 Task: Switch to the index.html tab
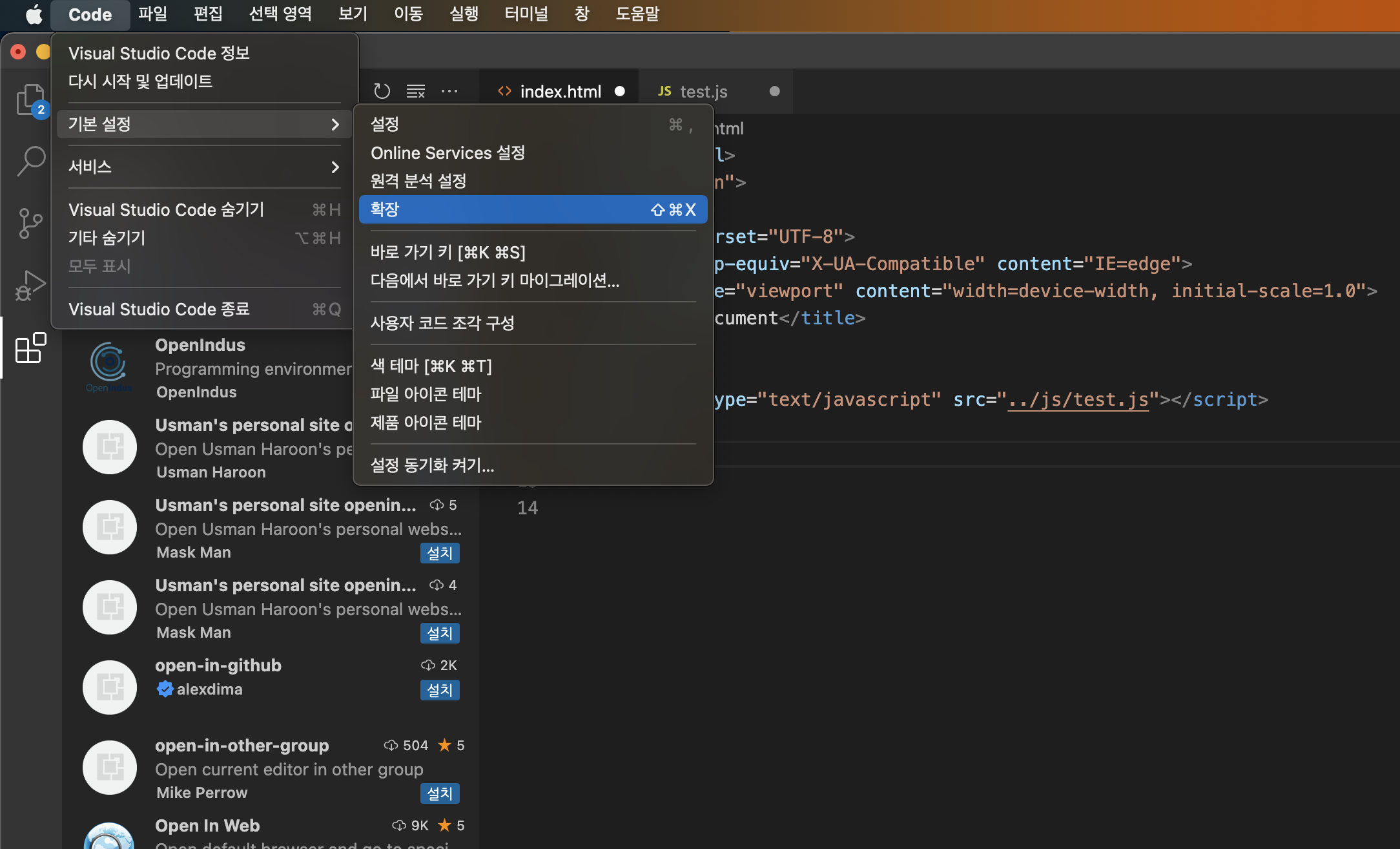[x=560, y=92]
